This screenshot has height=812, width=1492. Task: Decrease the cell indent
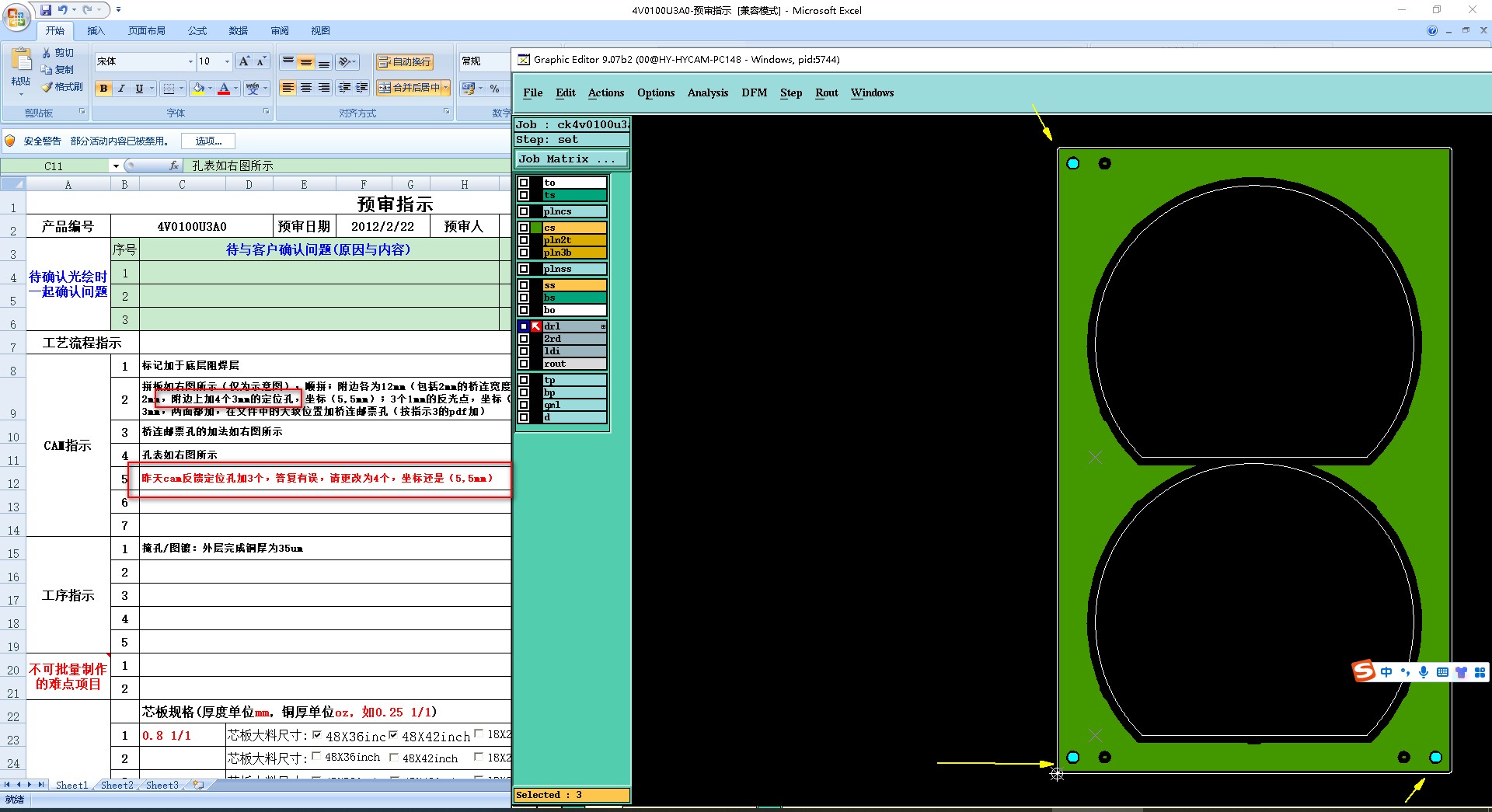pos(344,88)
